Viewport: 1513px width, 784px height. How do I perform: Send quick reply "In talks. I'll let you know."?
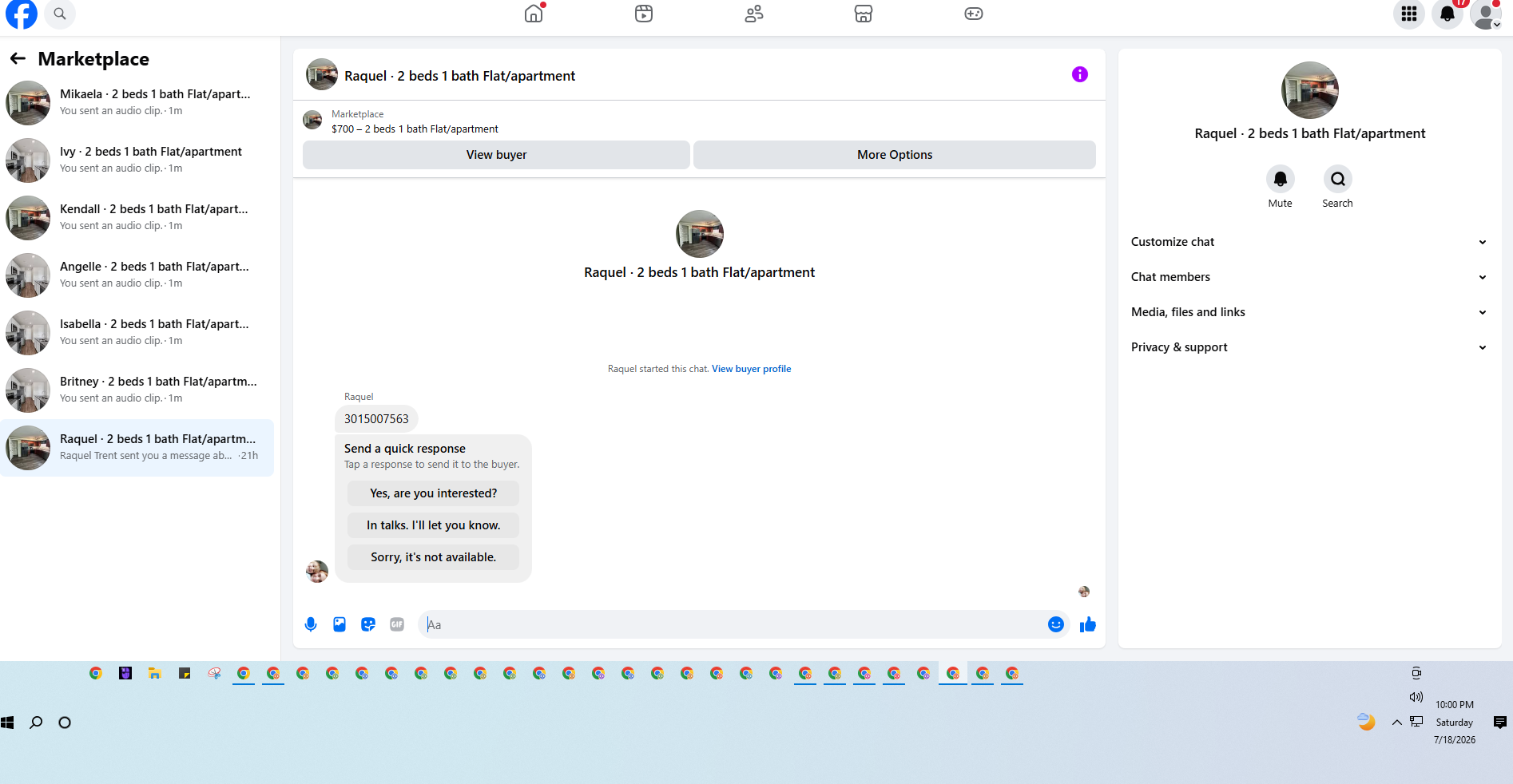433,525
